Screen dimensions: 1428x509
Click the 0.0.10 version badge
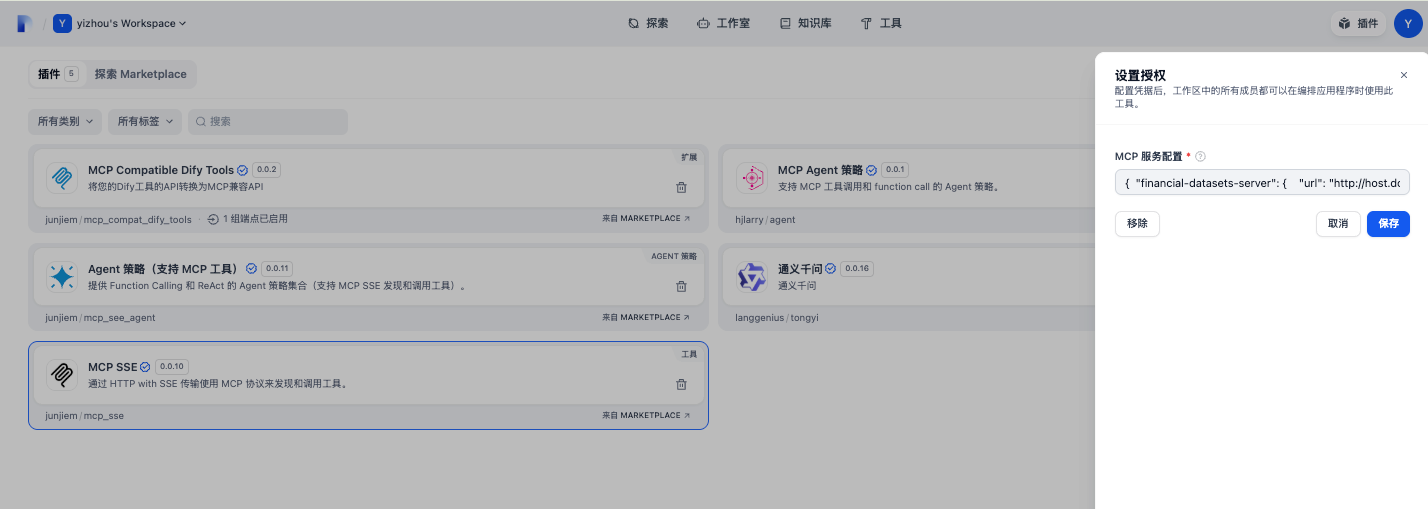click(x=172, y=367)
